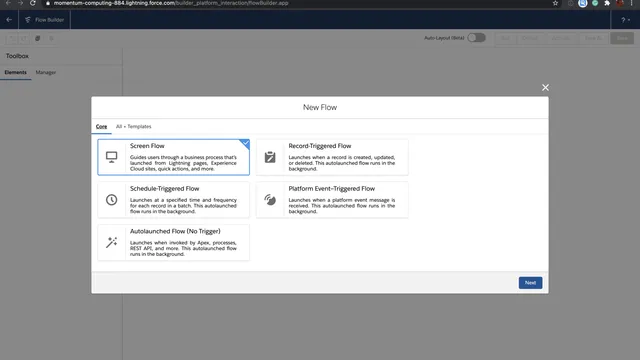The height and width of the screenshot is (360, 640).
Task: Click the undo button in canvas toolbar
Action: [12, 38]
